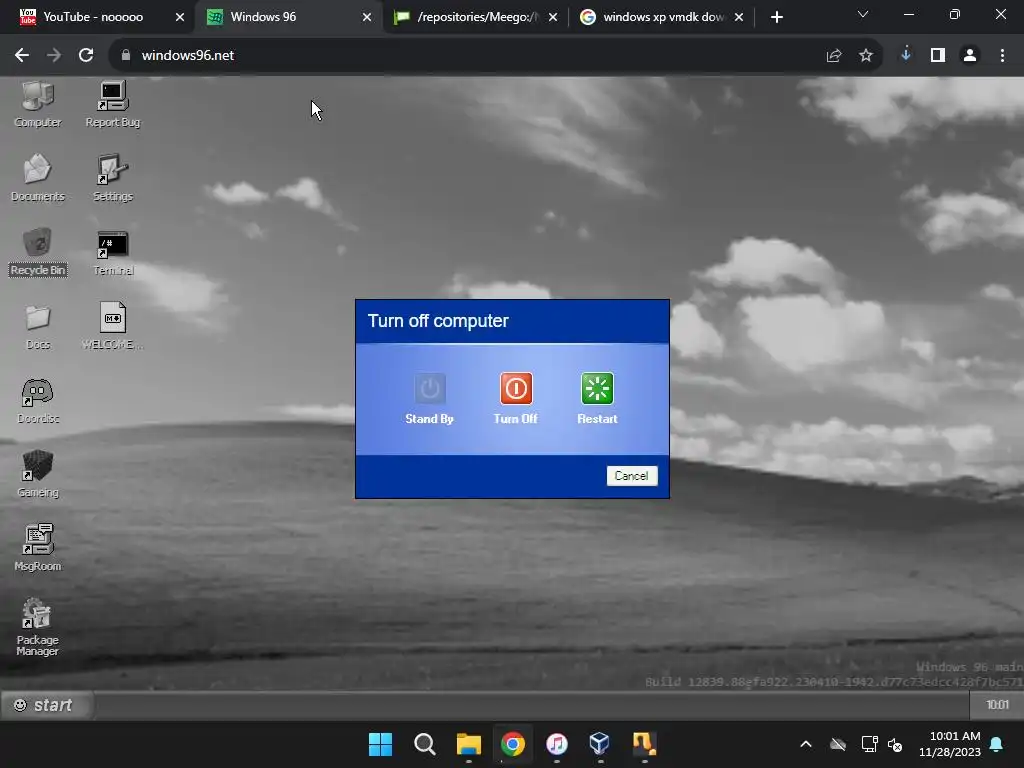
Task: Go back to previous page
Action: click(22, 56)
